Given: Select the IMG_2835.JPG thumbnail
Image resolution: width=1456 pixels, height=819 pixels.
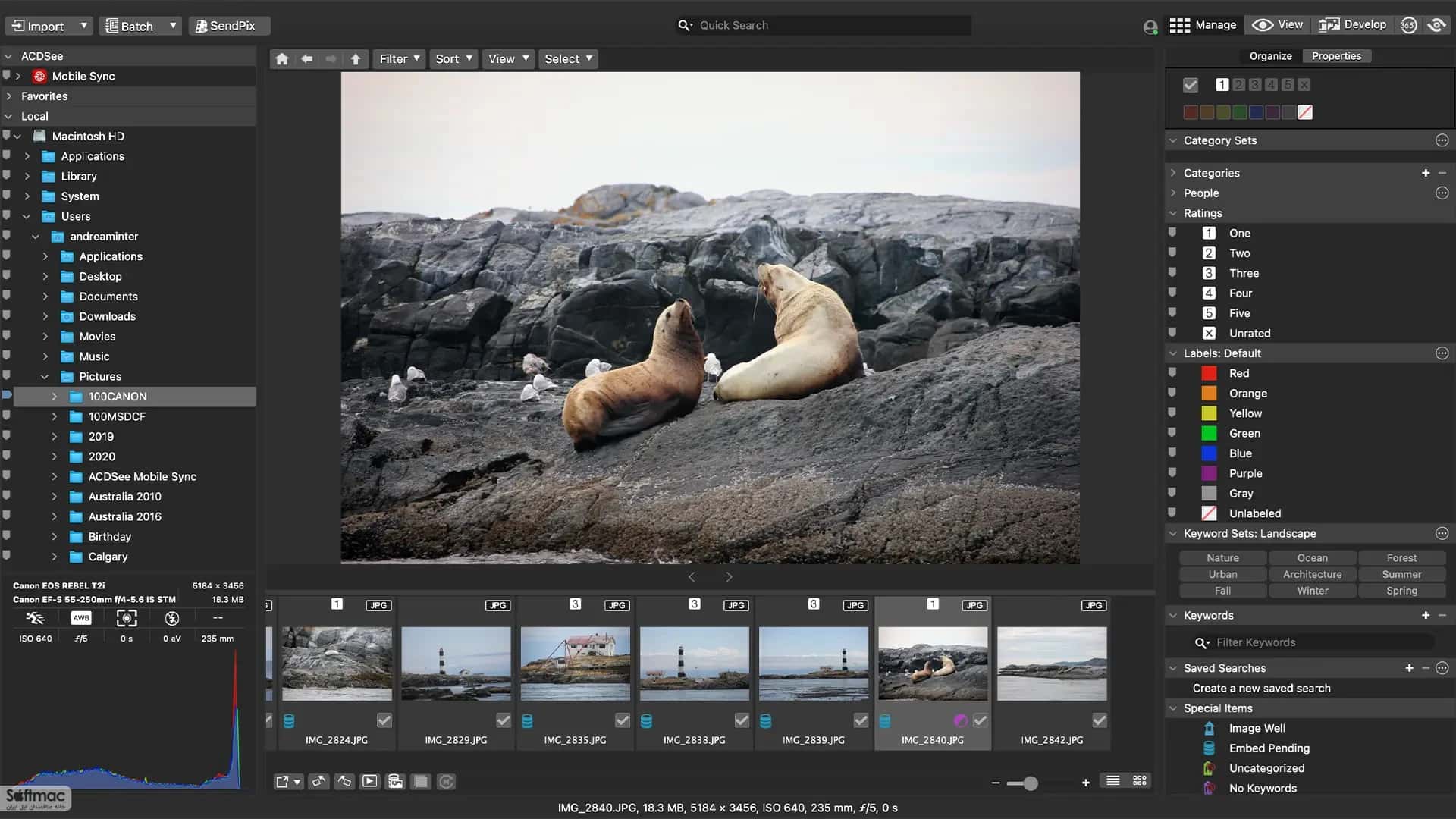Looking at the screenshot, I should pyautogui.click(x=575, y=664).
